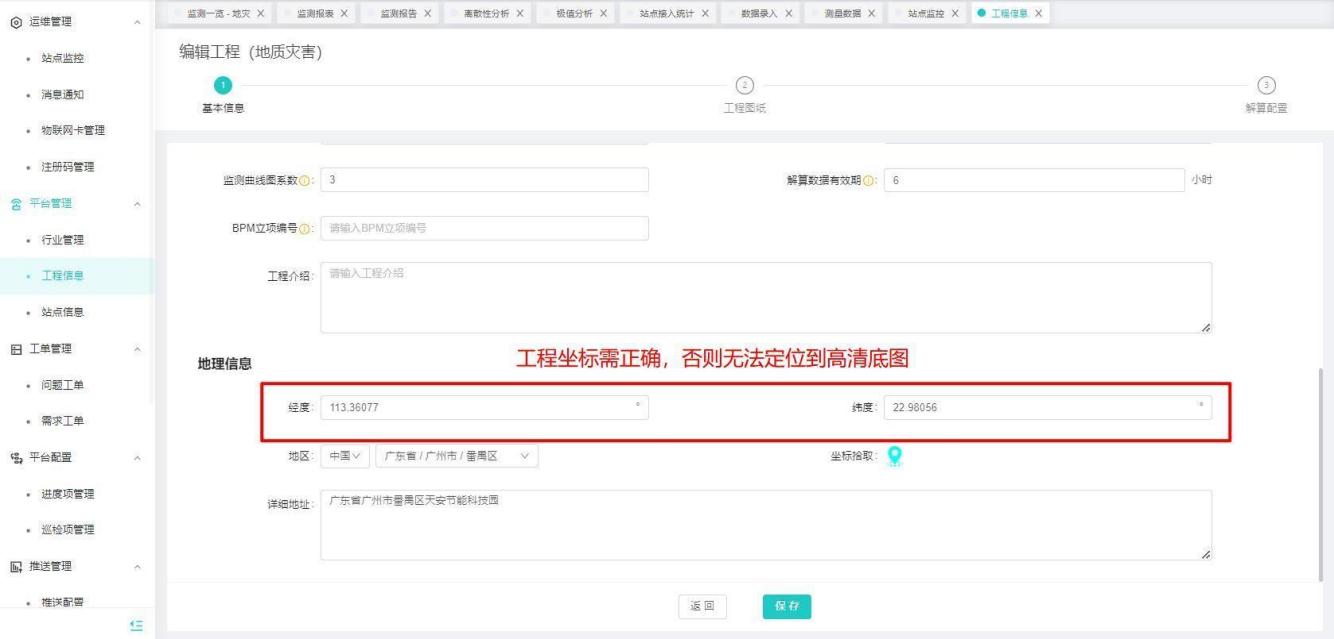Click the coordinate picker map pin icon

[x=896, y=456]
